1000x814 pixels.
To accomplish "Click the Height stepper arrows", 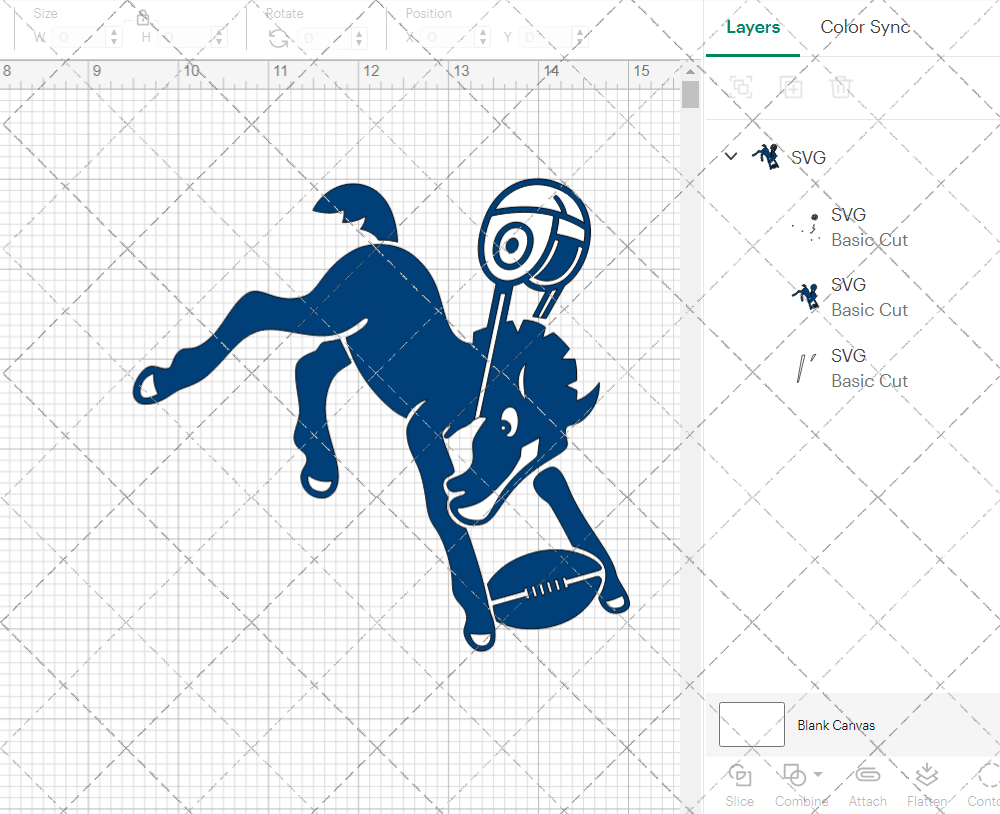I will [x=219, y=38].
